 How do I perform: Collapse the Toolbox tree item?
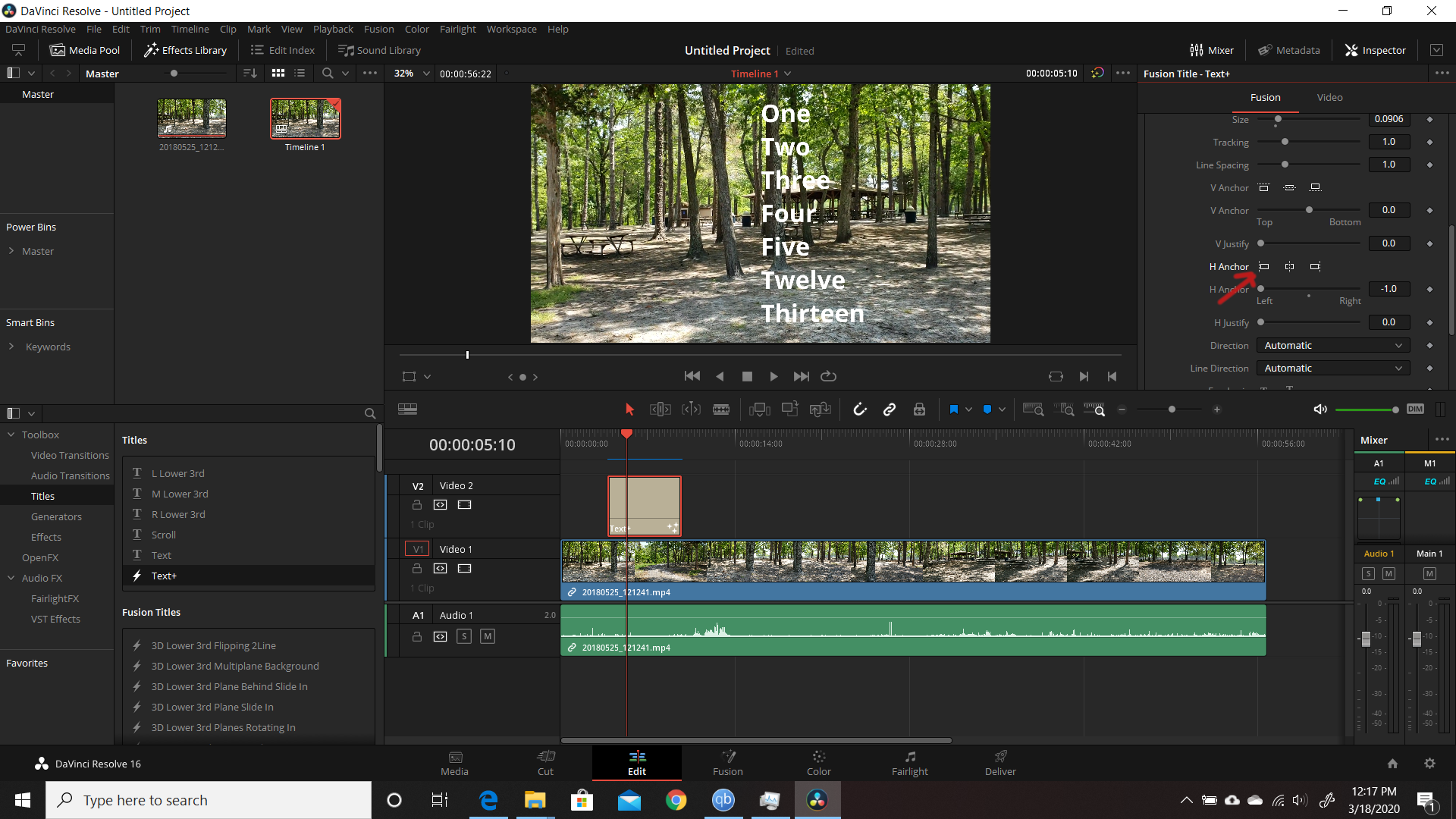click(11, 435)
